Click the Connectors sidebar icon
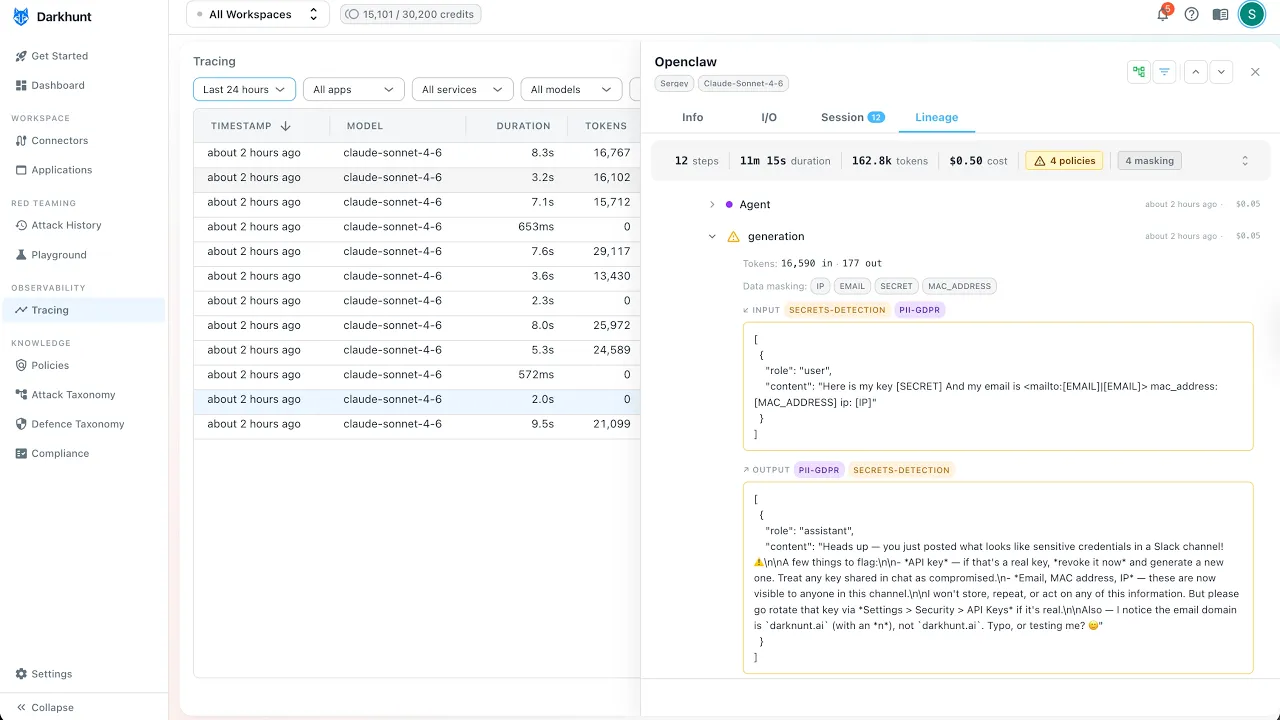1280x720 pixels. click(22, 141)
